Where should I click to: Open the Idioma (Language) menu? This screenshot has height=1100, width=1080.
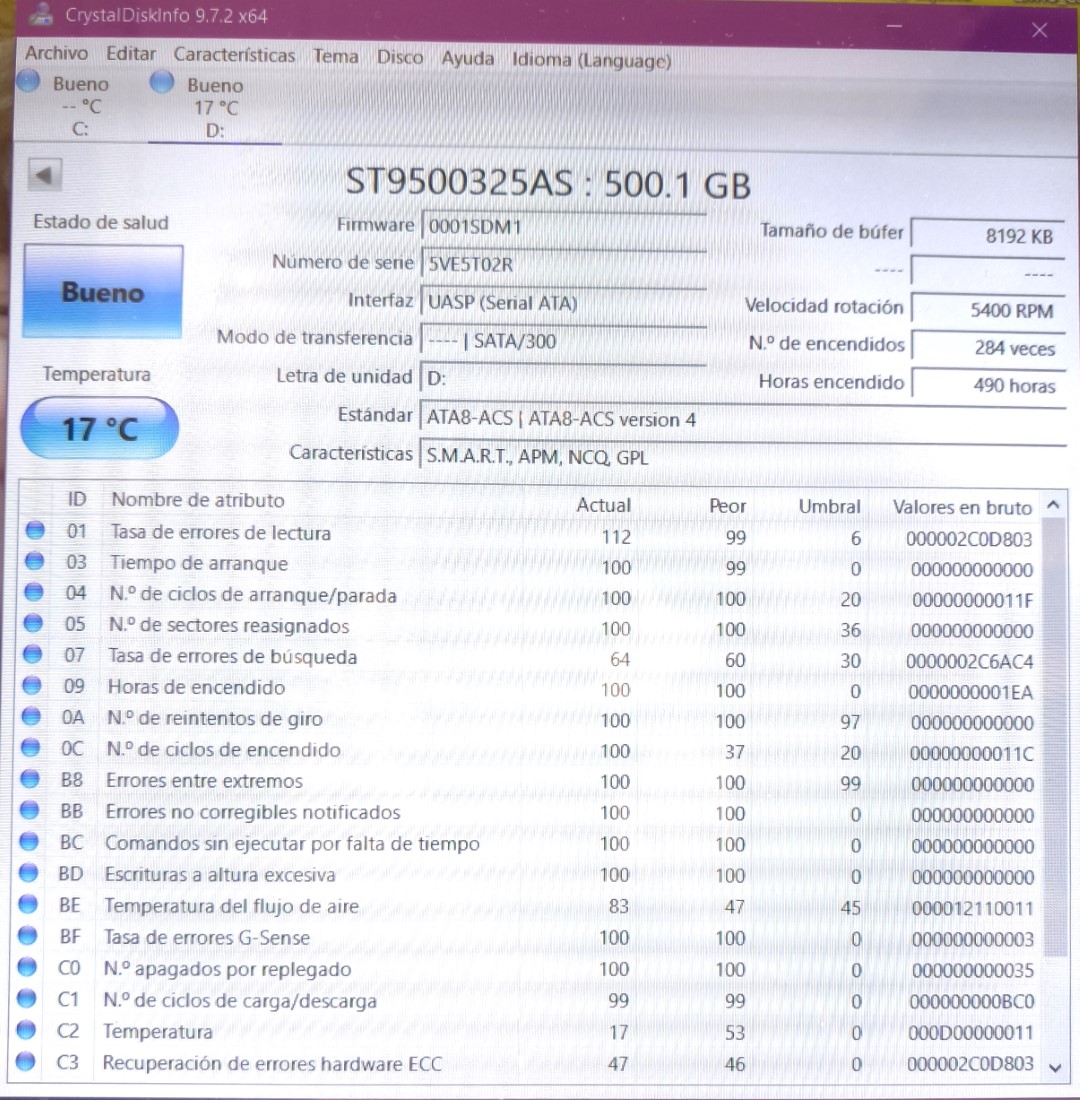(x=592, y=60)
